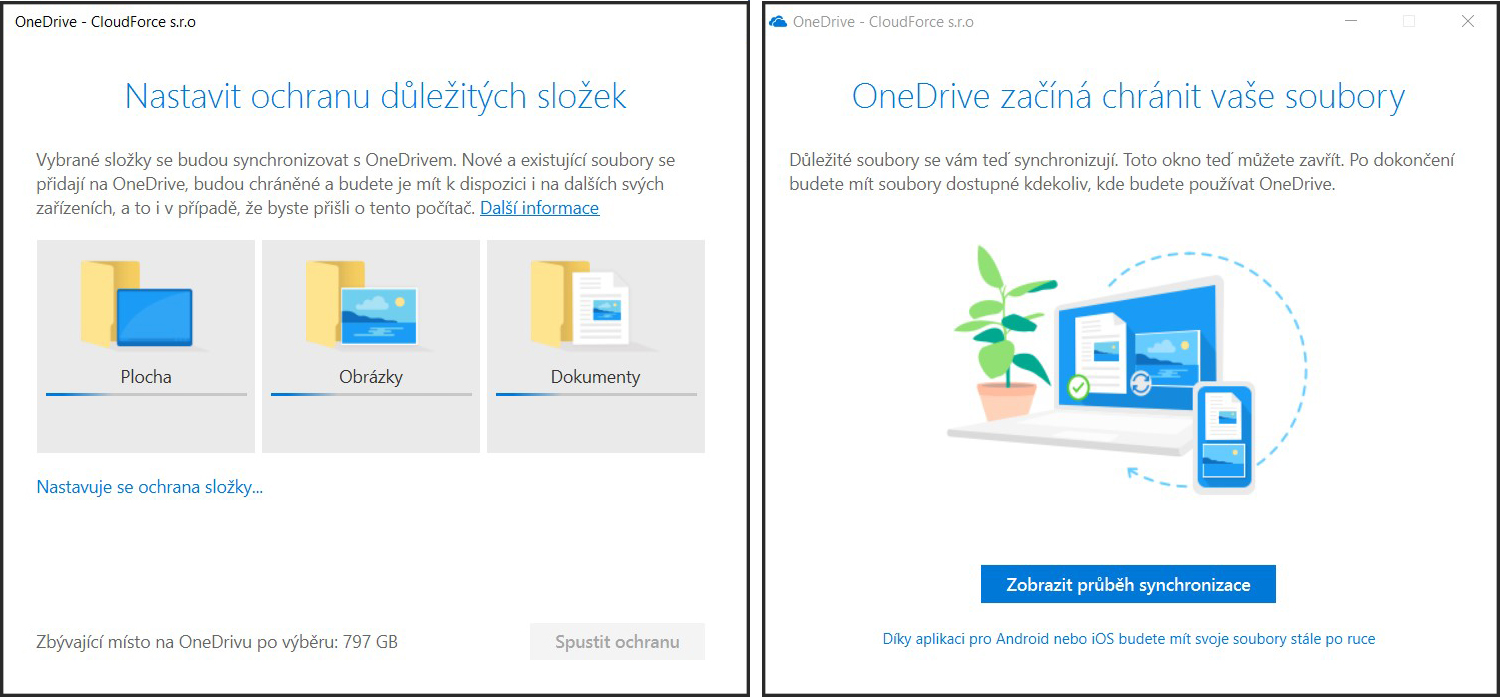Image resolution: width=1500 pixels, height=697 pixels.
Task: Click heading OneDrive začíná chránit vaše soubory
Action: click(x=1129, y=97)
